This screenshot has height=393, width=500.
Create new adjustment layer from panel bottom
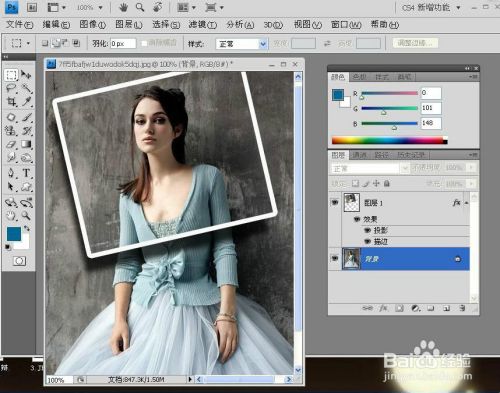pyautogui.click(x=415, y=308)
